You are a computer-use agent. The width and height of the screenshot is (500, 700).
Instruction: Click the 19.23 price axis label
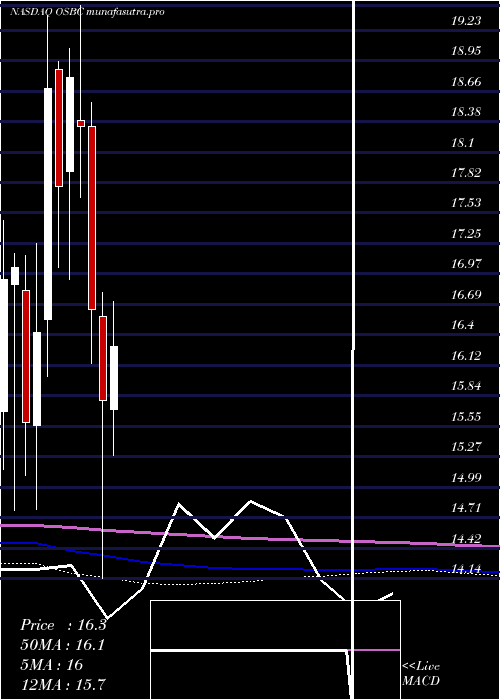[x=466, y=20]
